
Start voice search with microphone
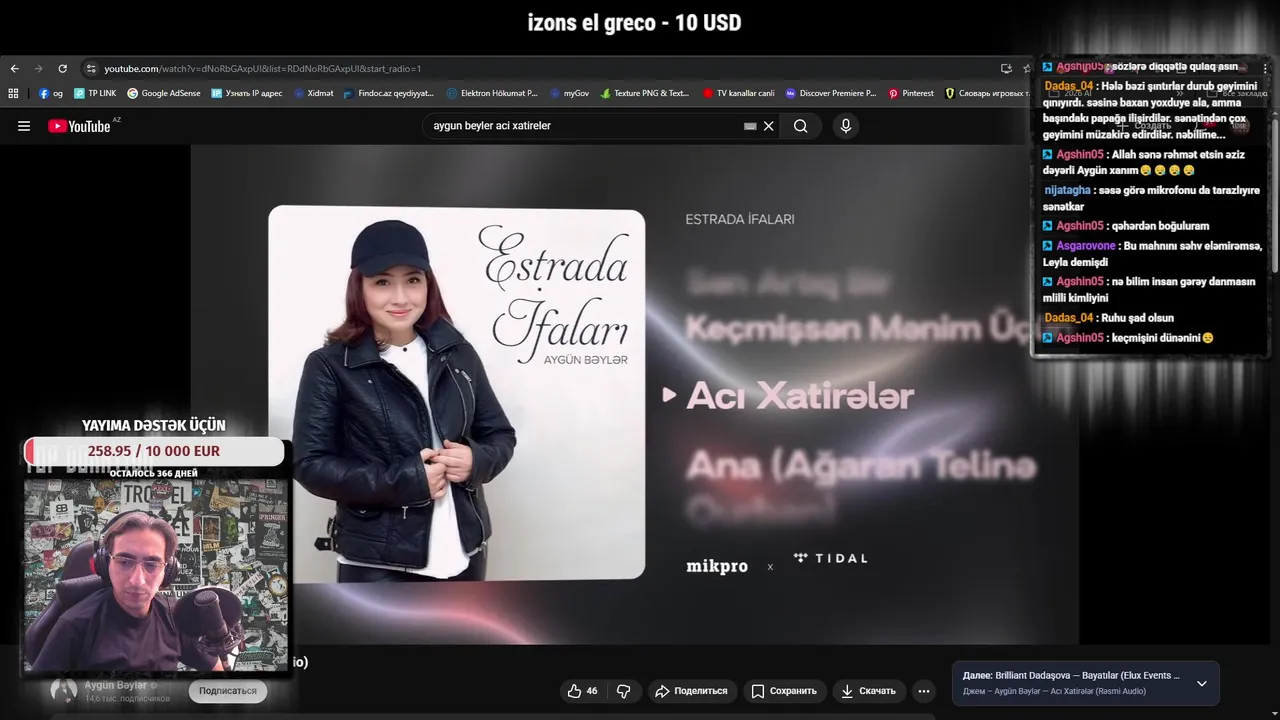[846, 126]
